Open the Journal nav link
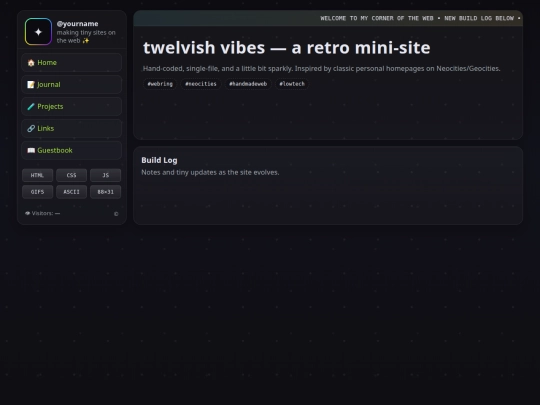 tap(72, 85)
